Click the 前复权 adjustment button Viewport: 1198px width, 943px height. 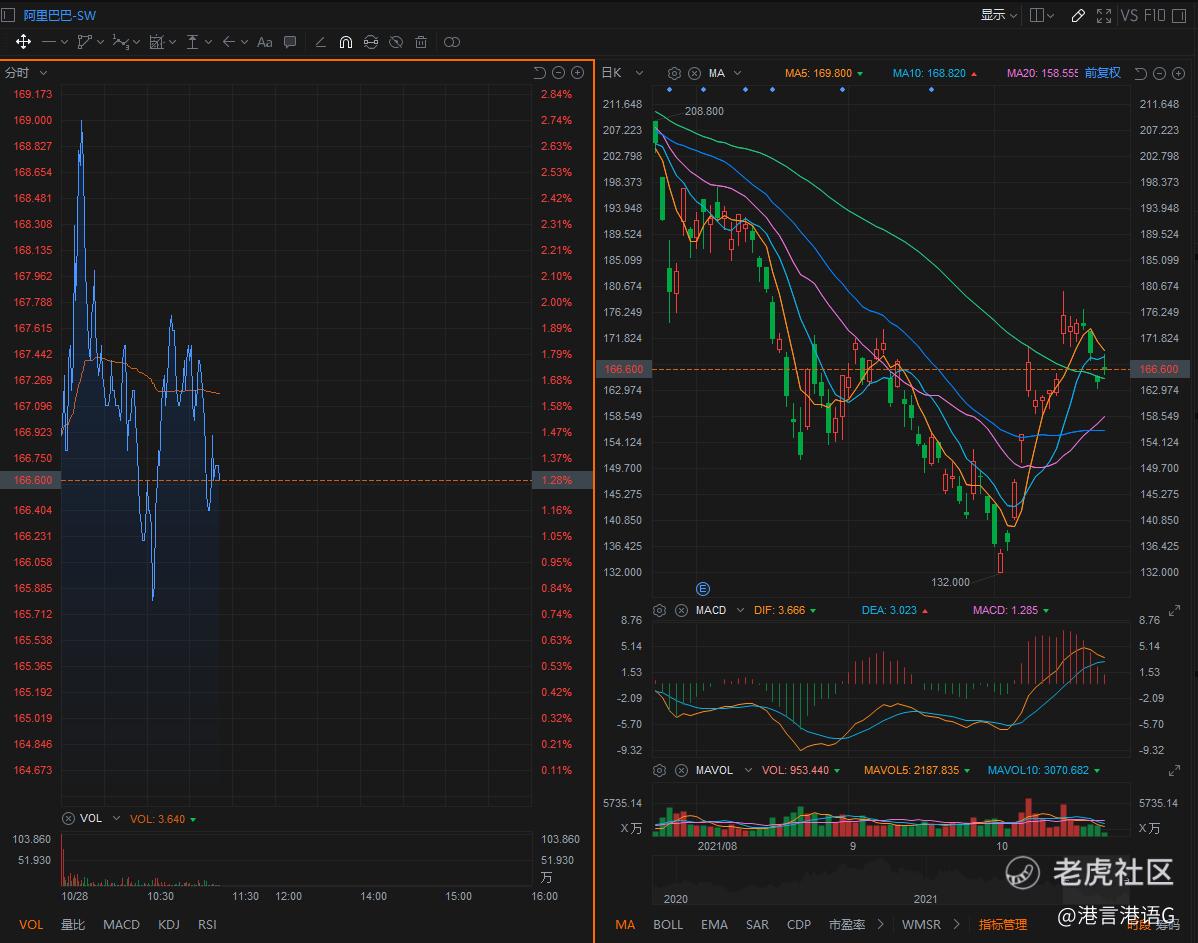pyautogui.click(x=1102, y=73)
